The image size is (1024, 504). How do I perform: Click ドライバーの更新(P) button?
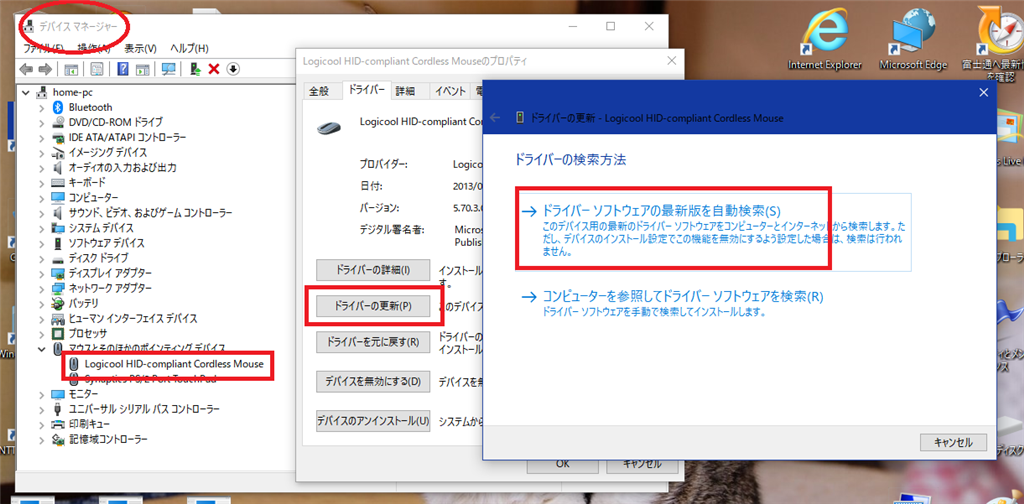[x=373, y=306]
